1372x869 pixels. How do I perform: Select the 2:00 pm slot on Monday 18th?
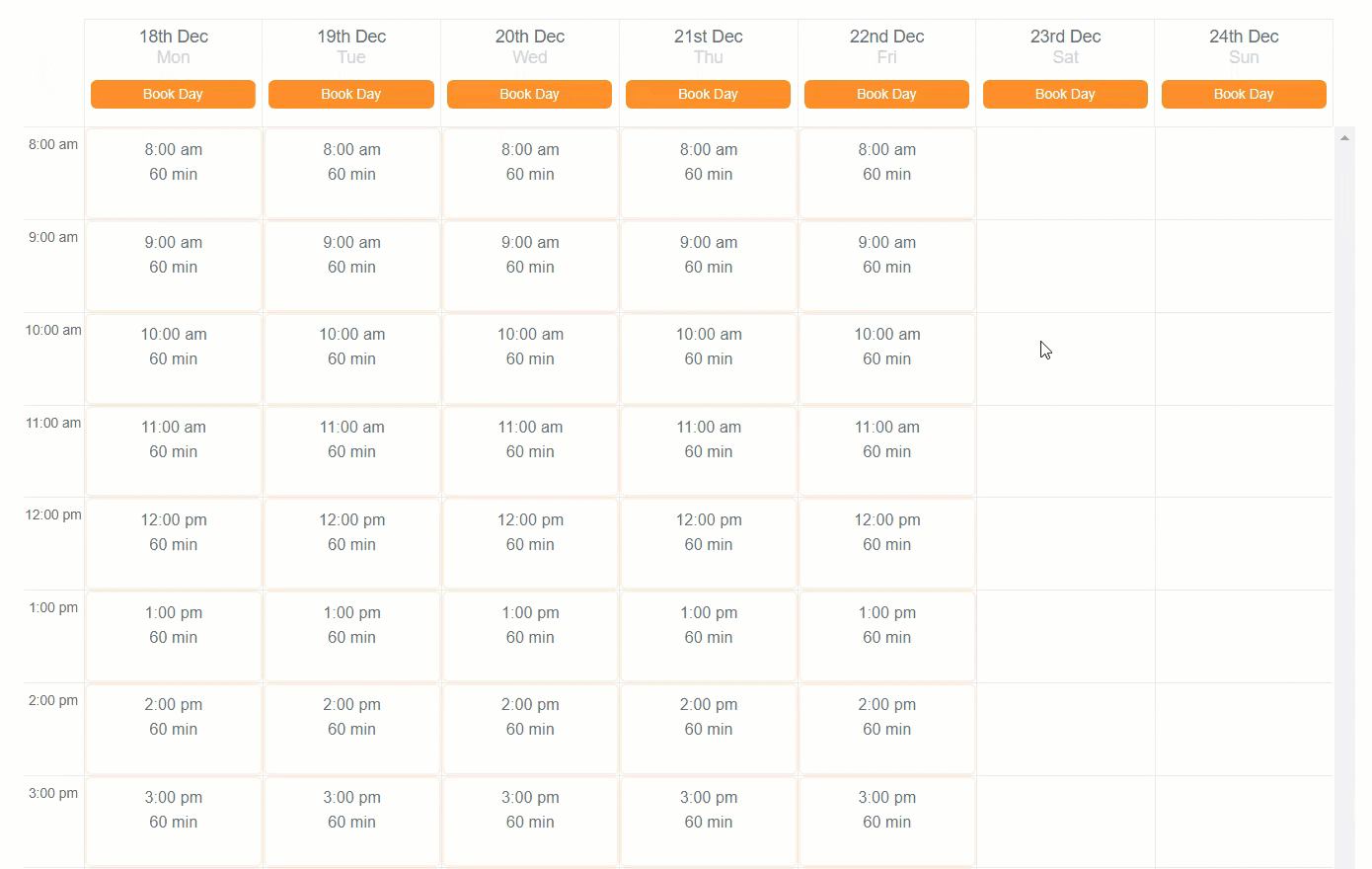click(174, 729)
